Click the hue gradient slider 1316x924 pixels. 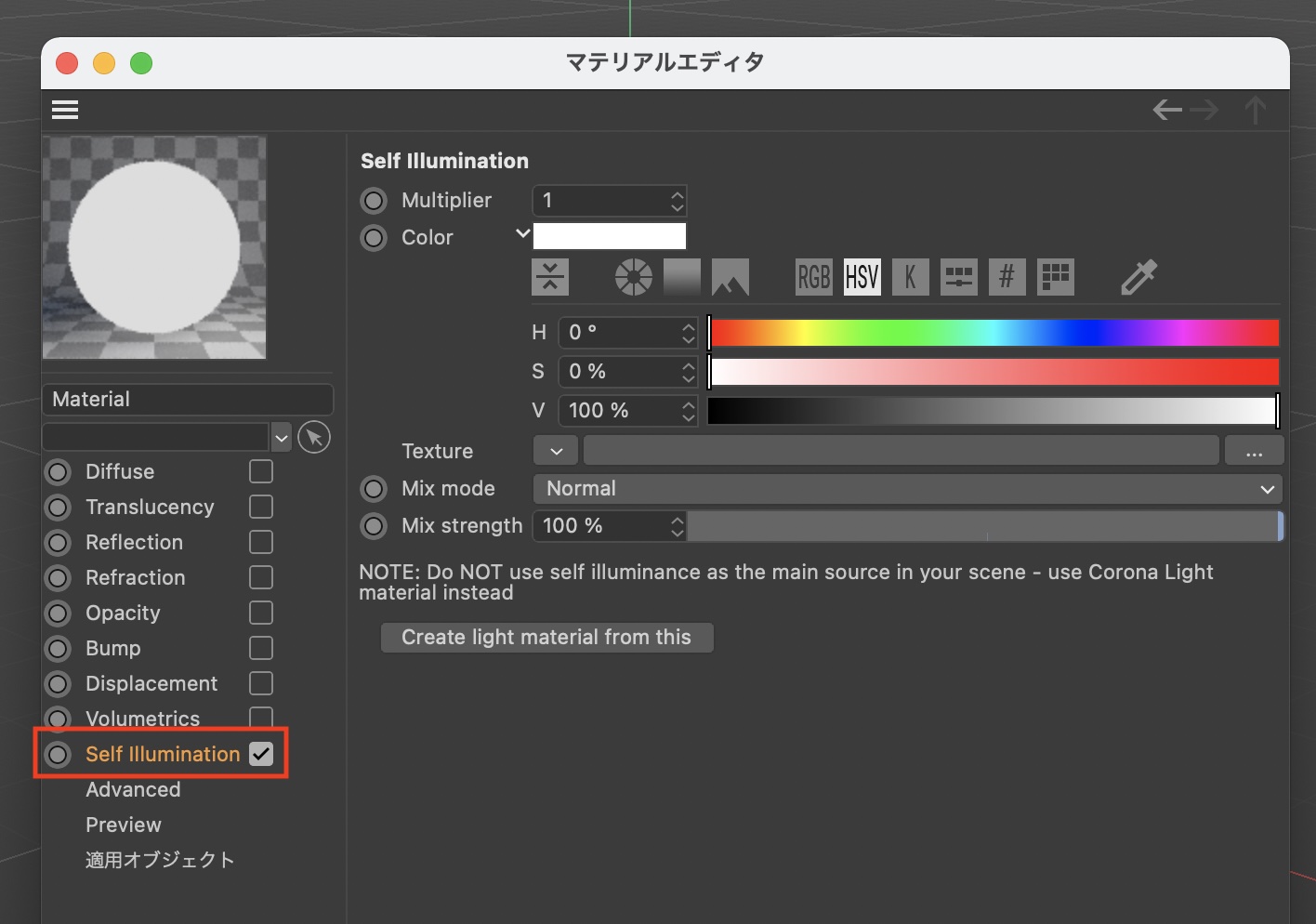pos(994,333)
